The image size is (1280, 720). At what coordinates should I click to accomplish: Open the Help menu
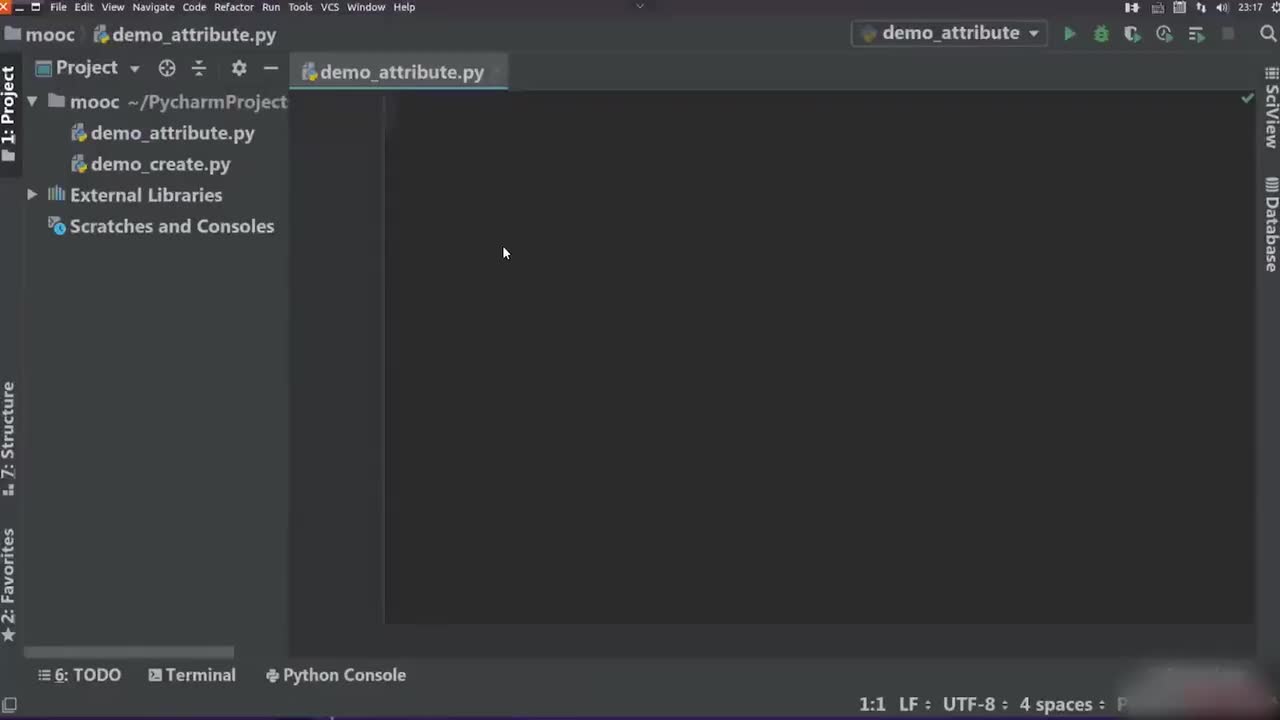pyautogui.click(x=404, y=7)
